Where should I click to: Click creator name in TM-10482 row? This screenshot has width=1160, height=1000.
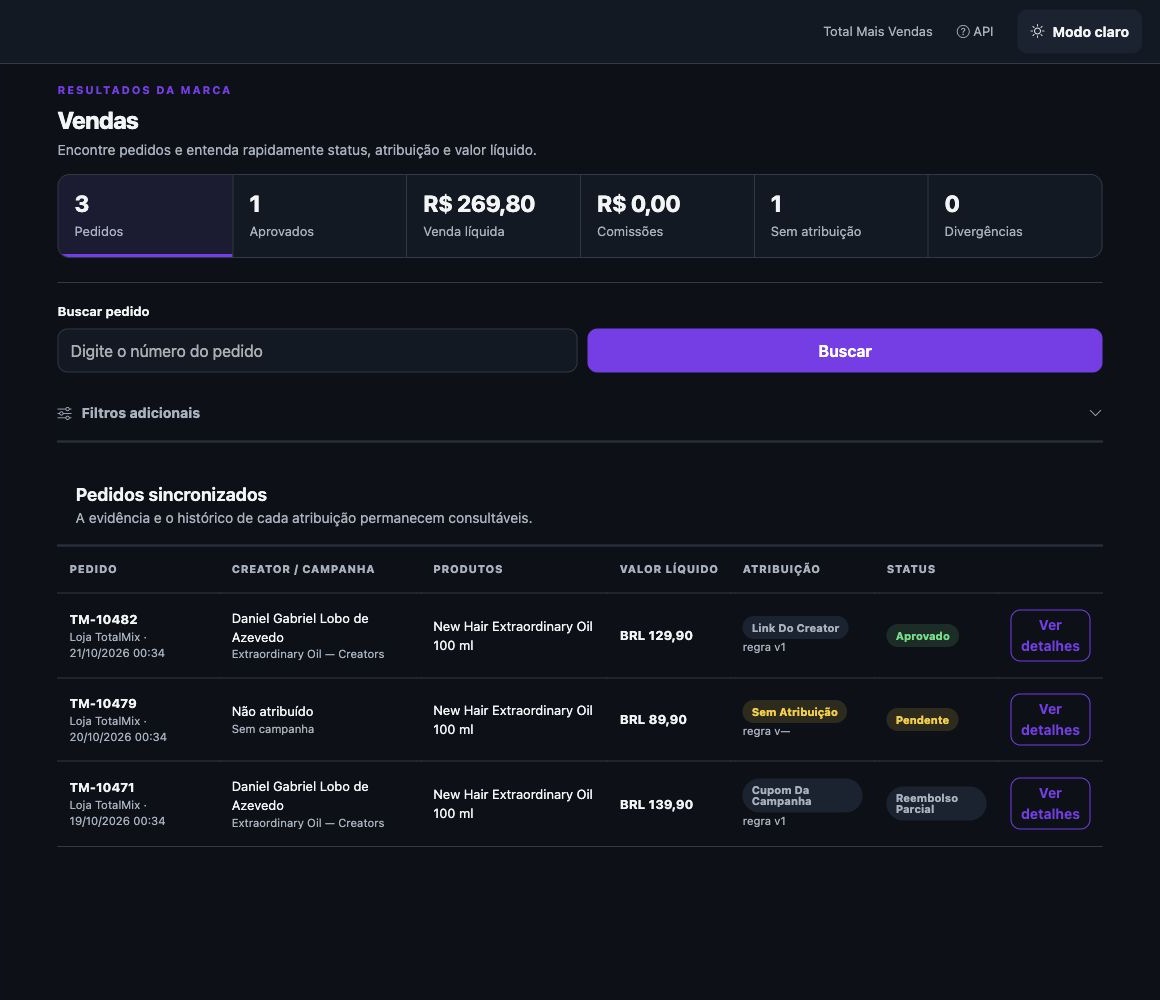click(x=300, y=627)
